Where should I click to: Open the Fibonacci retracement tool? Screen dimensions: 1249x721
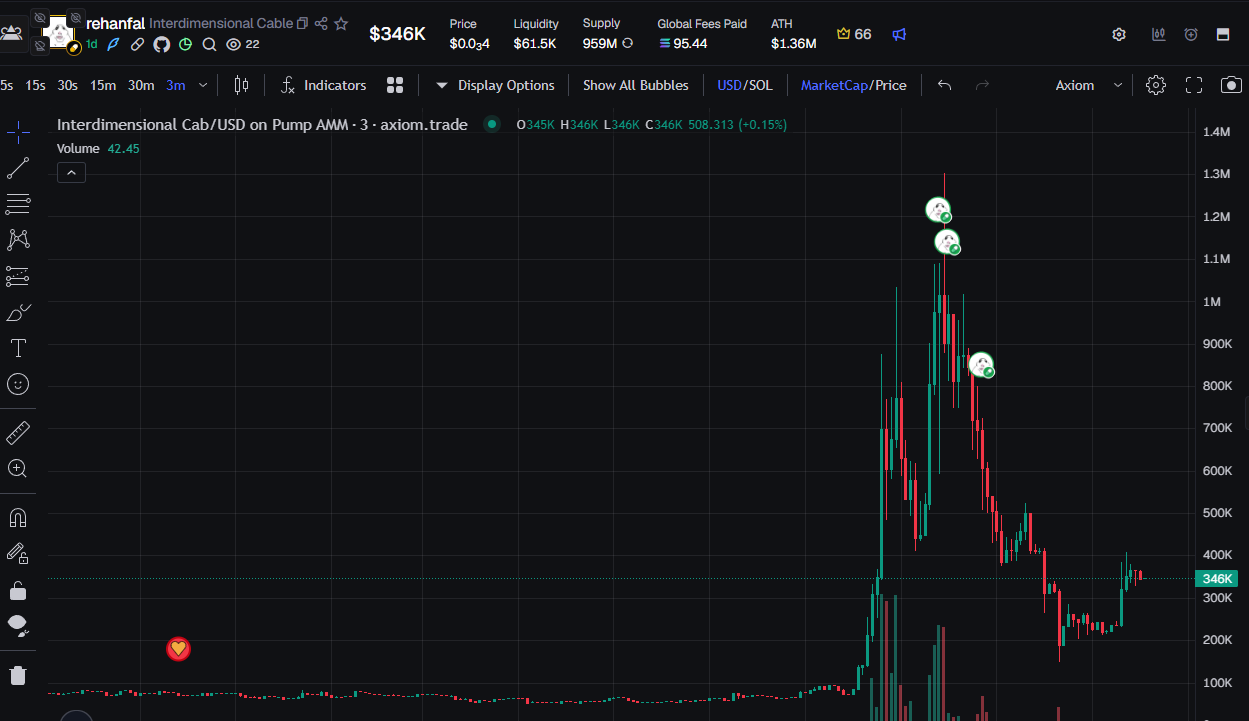coord(18,204)
